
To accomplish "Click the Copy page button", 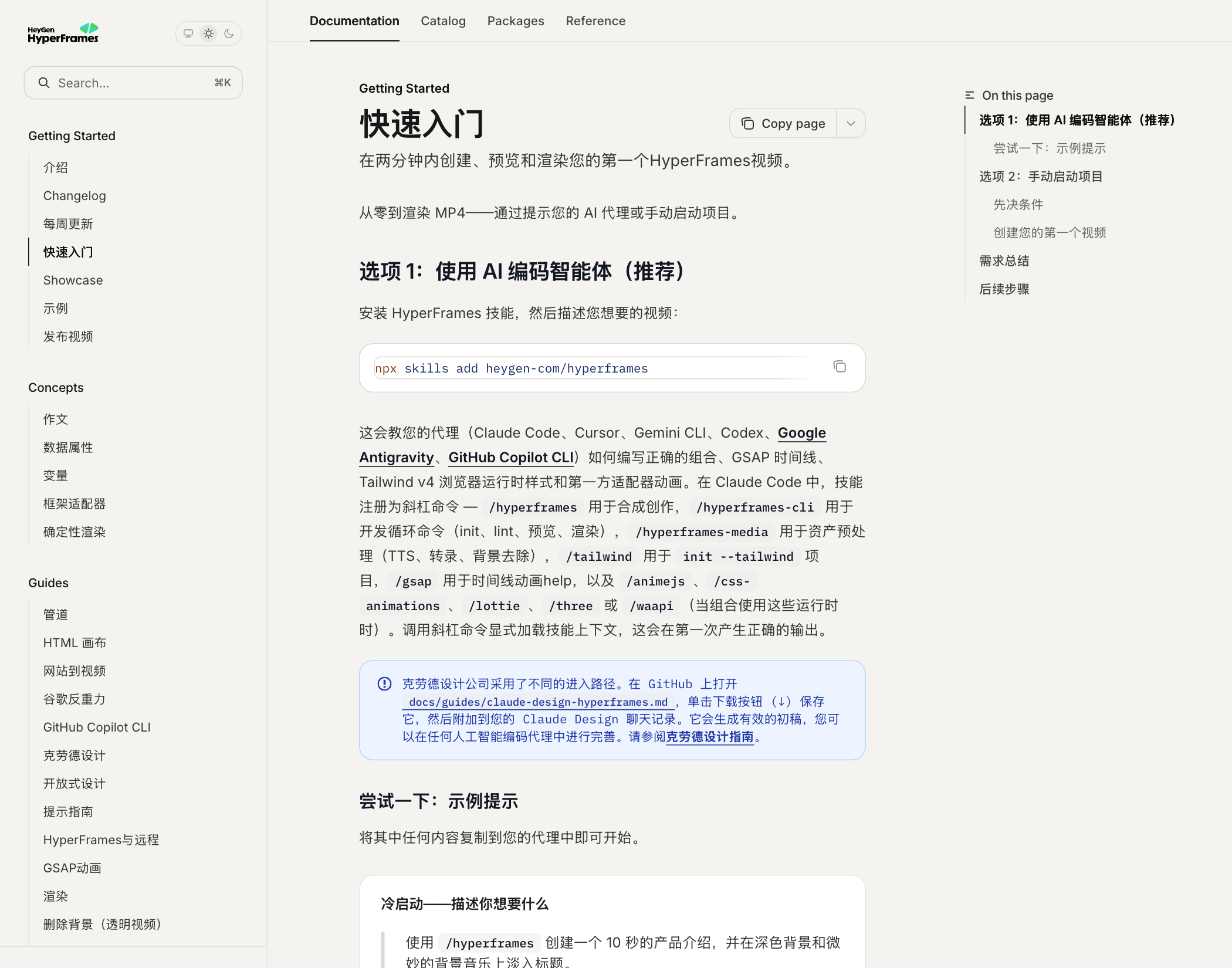I will coord(783,123).
